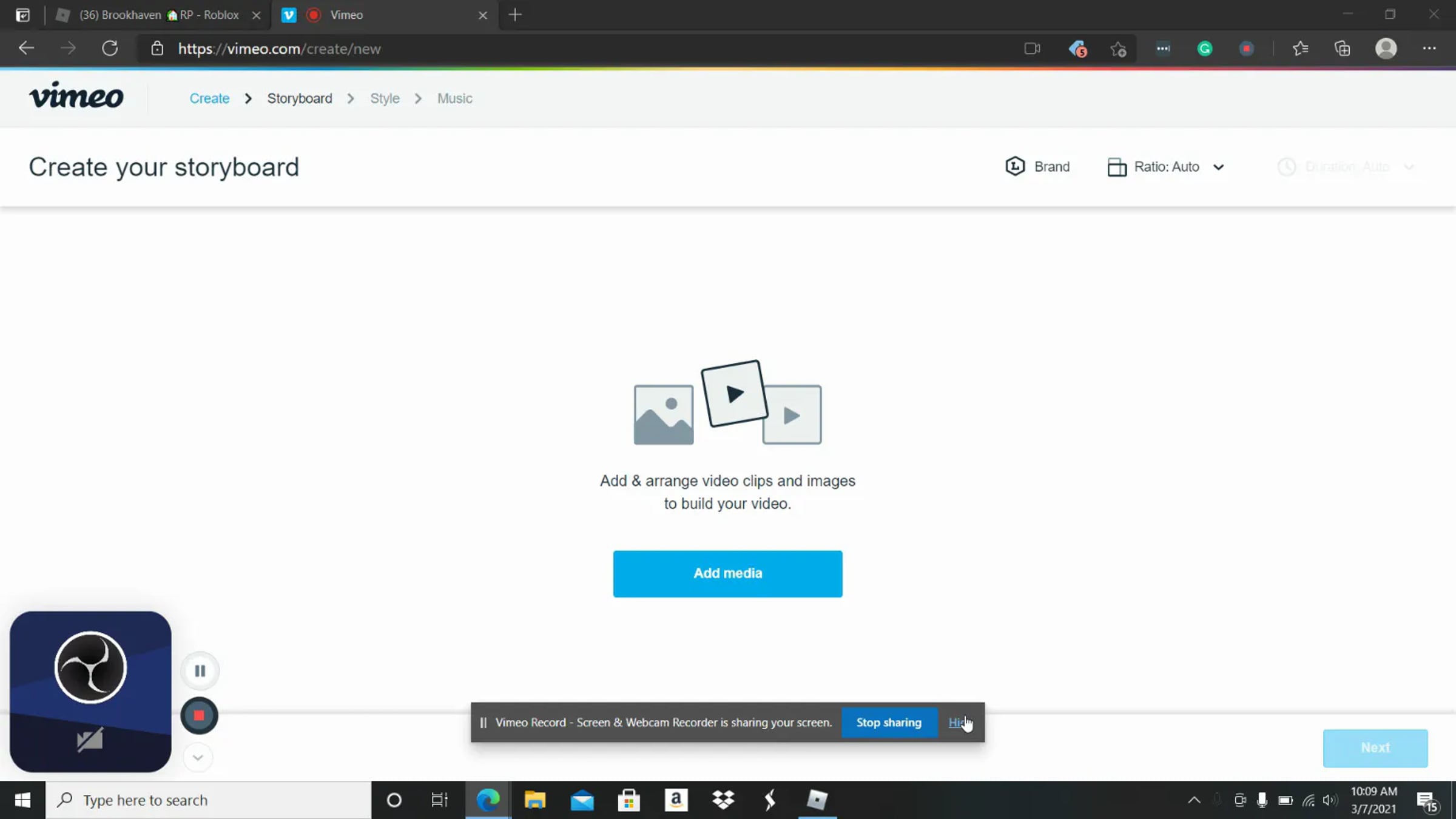Click the Stop sharing button

click(888, 723)
